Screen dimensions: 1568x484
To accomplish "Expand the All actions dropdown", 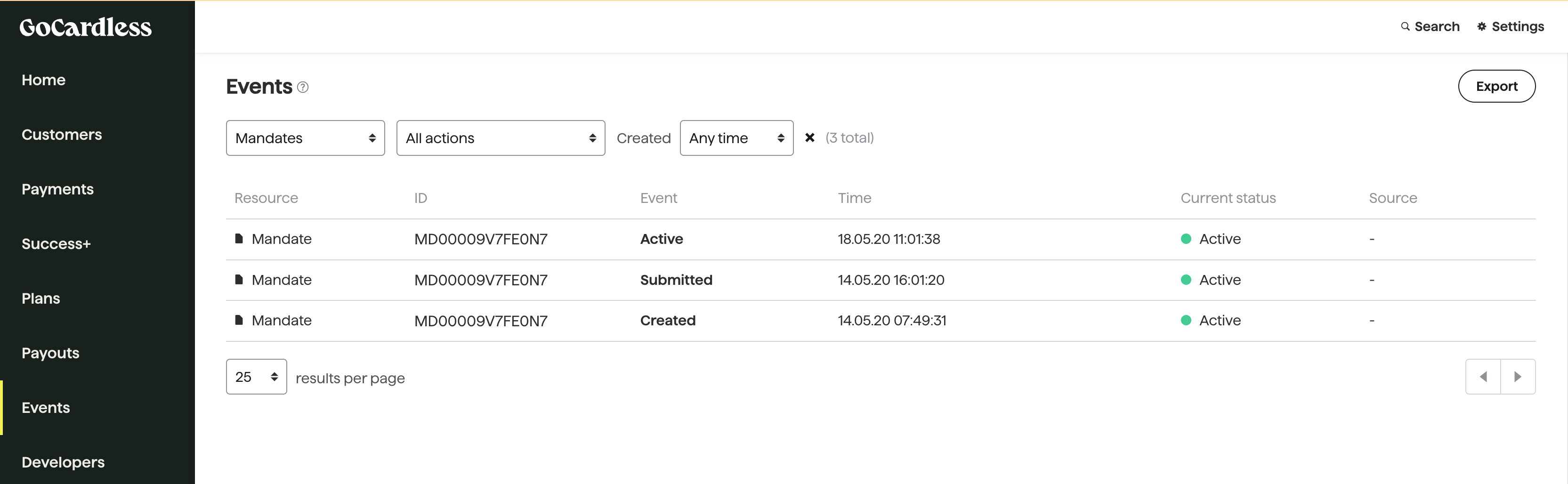I will point(501,138).
